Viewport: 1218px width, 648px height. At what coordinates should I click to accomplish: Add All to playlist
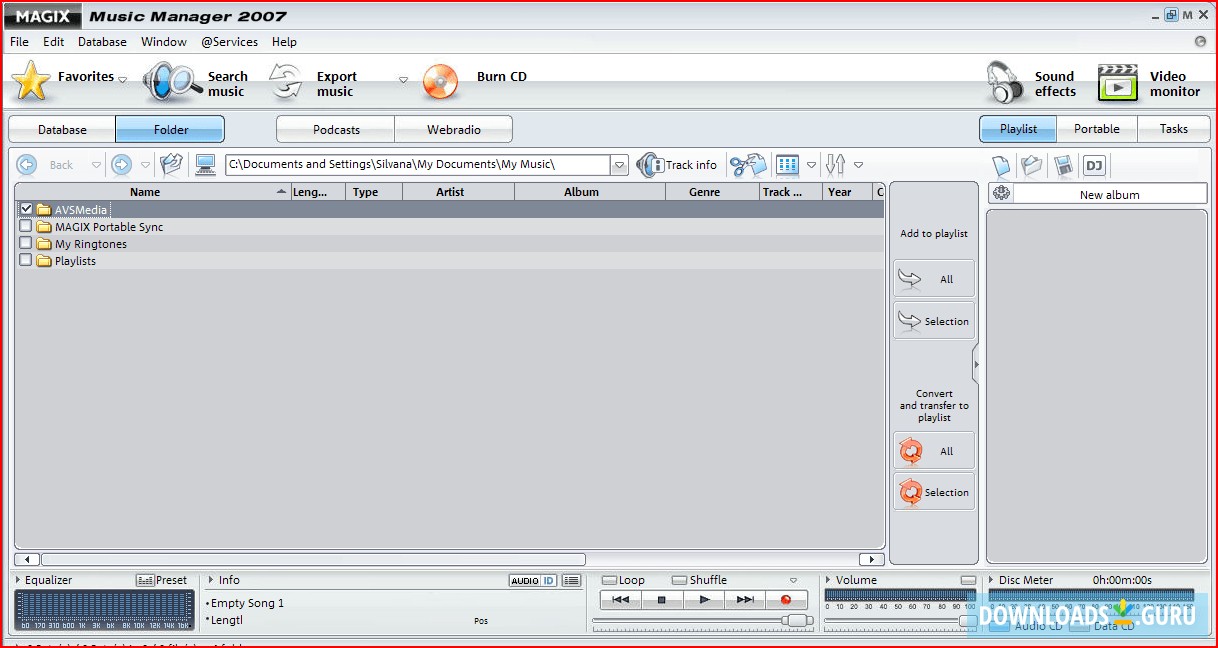[934, 279]
